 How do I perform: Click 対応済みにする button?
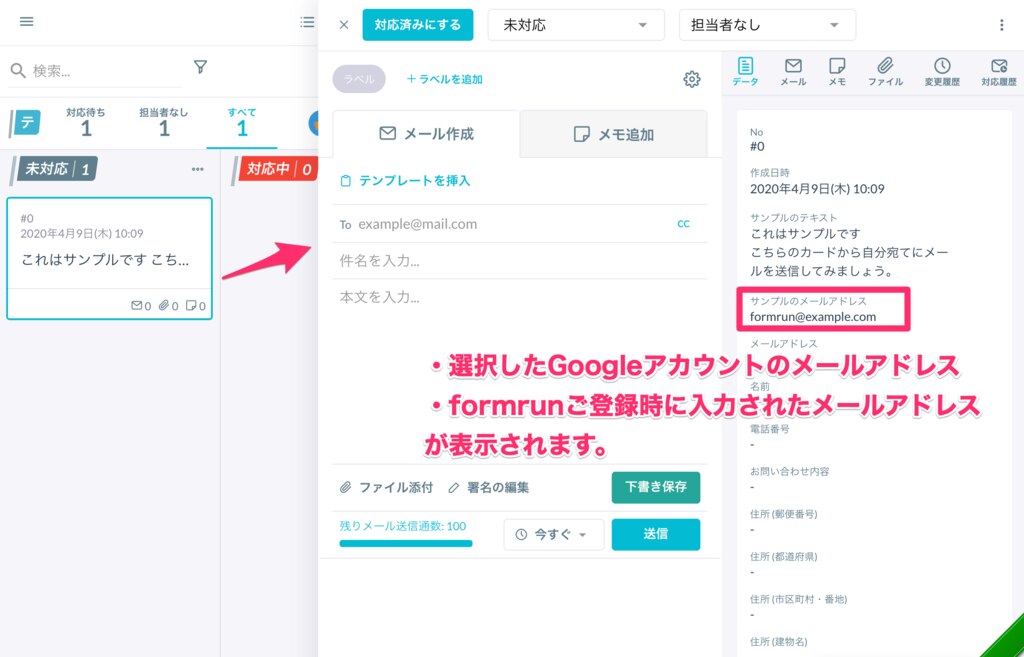pos(418,25)
